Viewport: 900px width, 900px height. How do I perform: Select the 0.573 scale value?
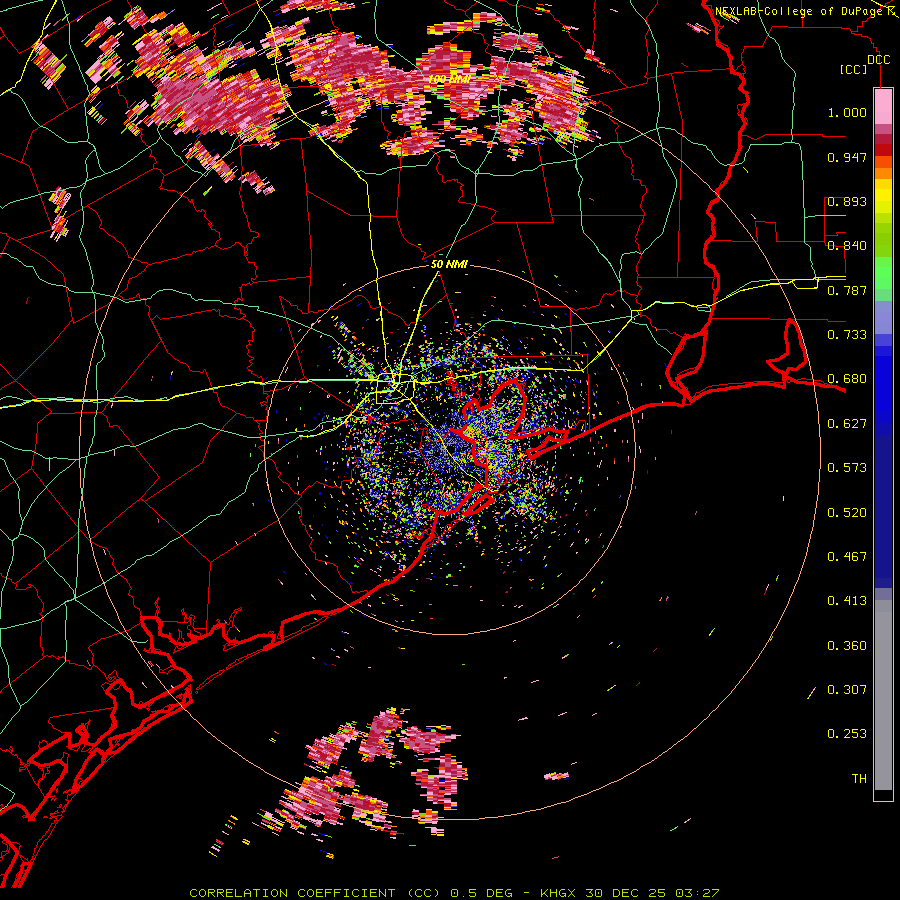tap(847, 468)
